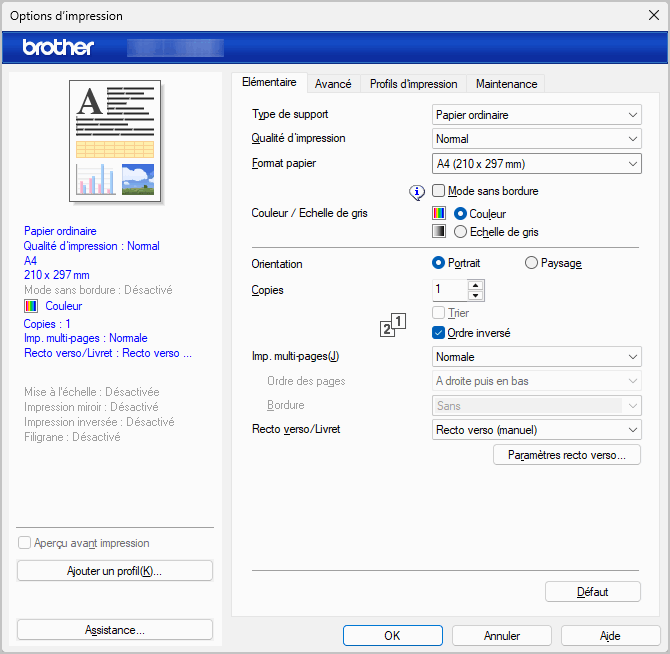
Task: Click the Défaut button
Action: point(593,592)
